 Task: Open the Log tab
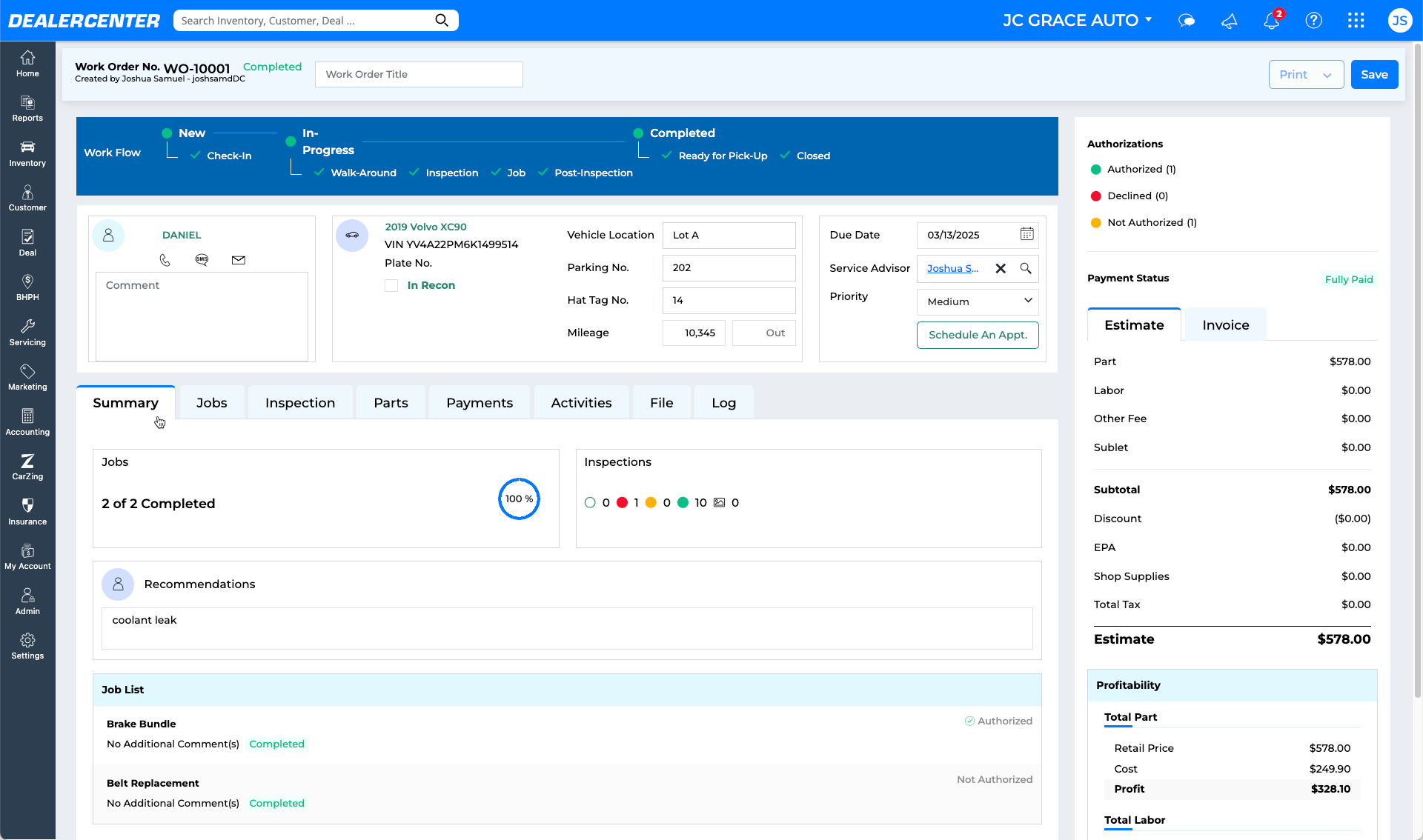point(724,402)
